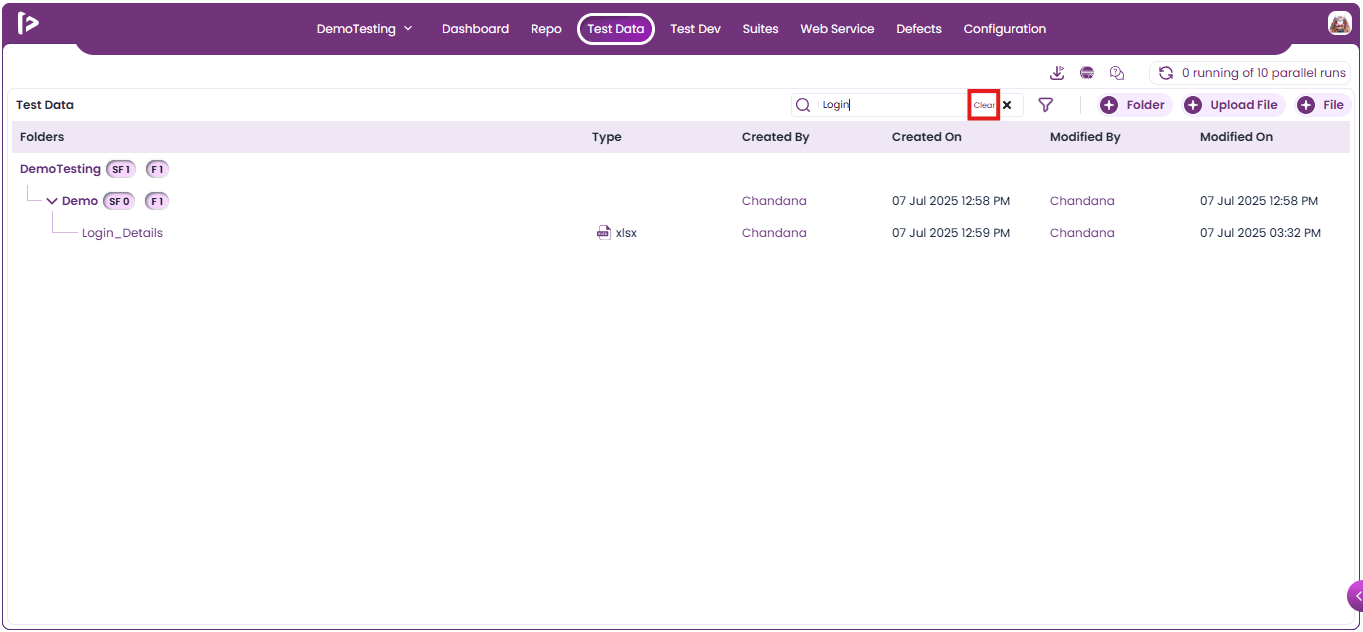
Task: Open the help chat icon
Action: (x=1118, y=73)
